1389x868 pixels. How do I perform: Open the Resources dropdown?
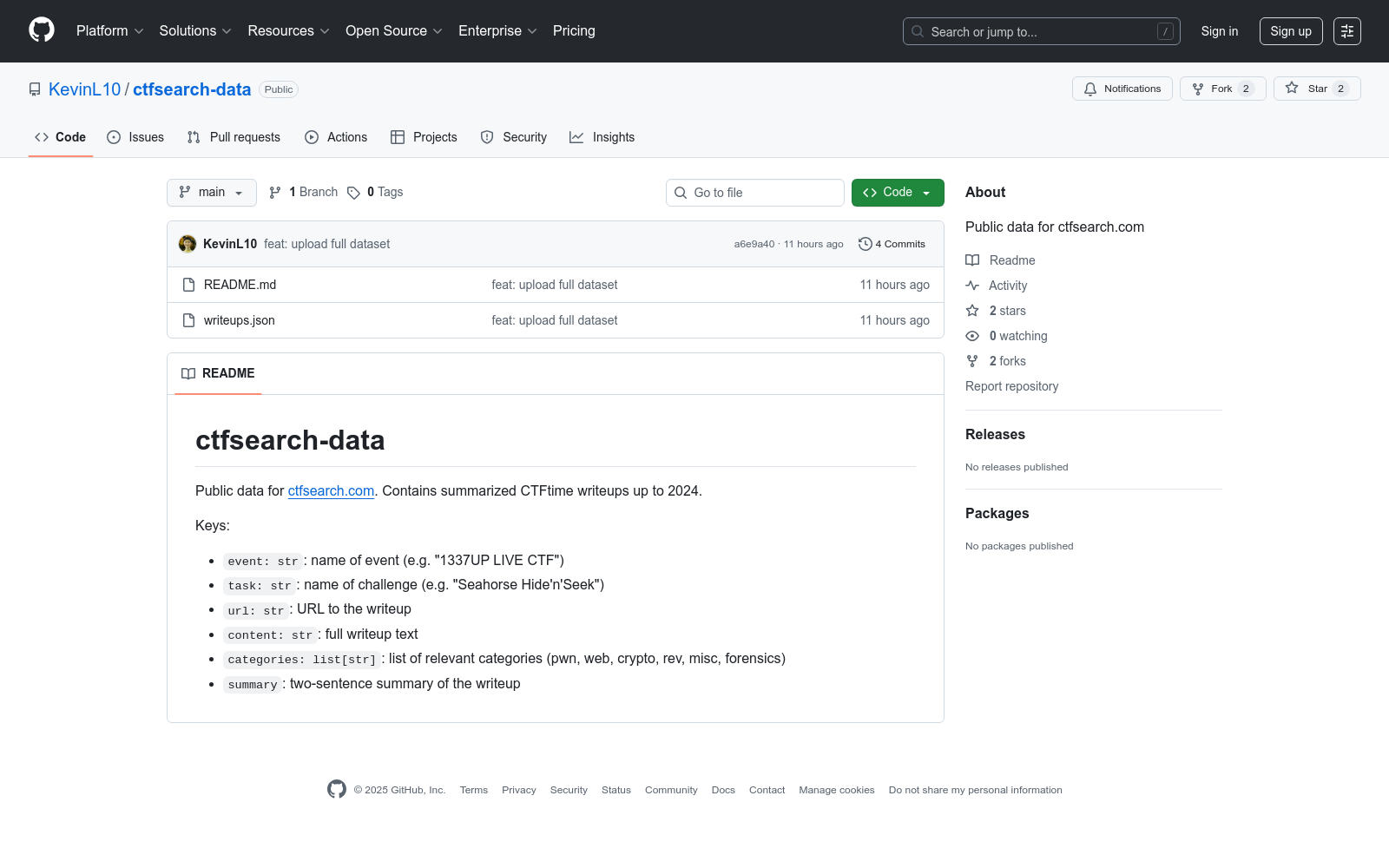[x=288, y=31]
